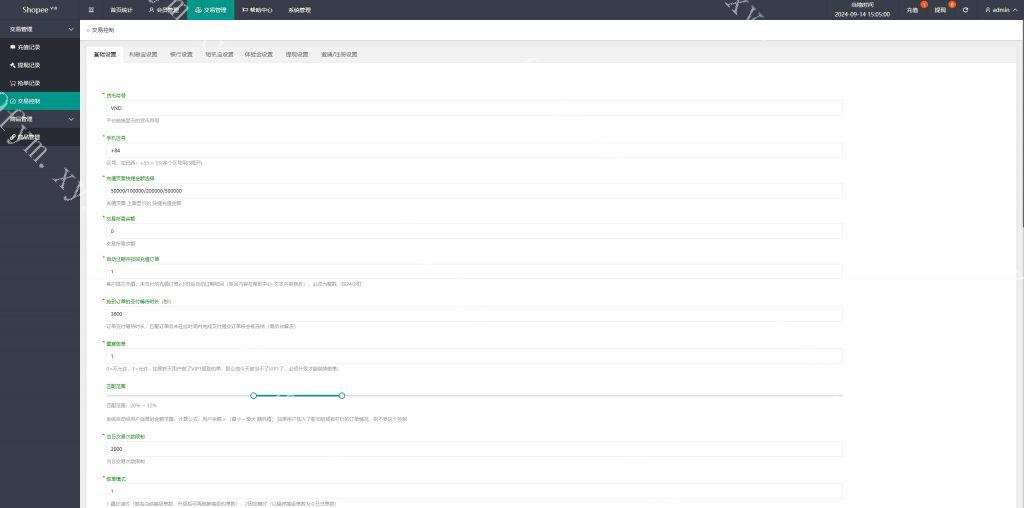Open 首页统计 in top navigation
The width and height of the screenshot is (1024, 508).
[x=120, y=10]
